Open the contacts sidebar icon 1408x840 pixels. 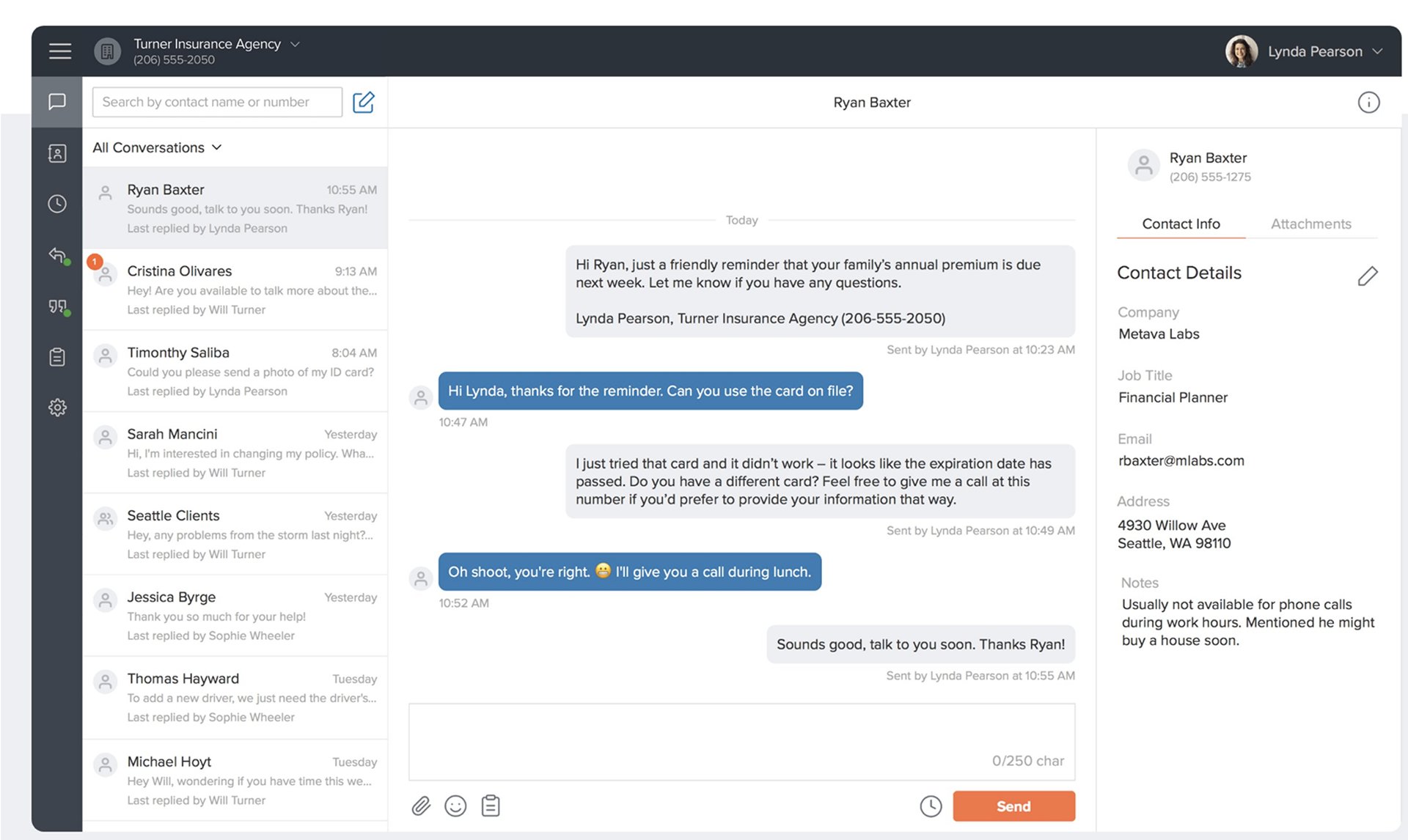[57, 153]
